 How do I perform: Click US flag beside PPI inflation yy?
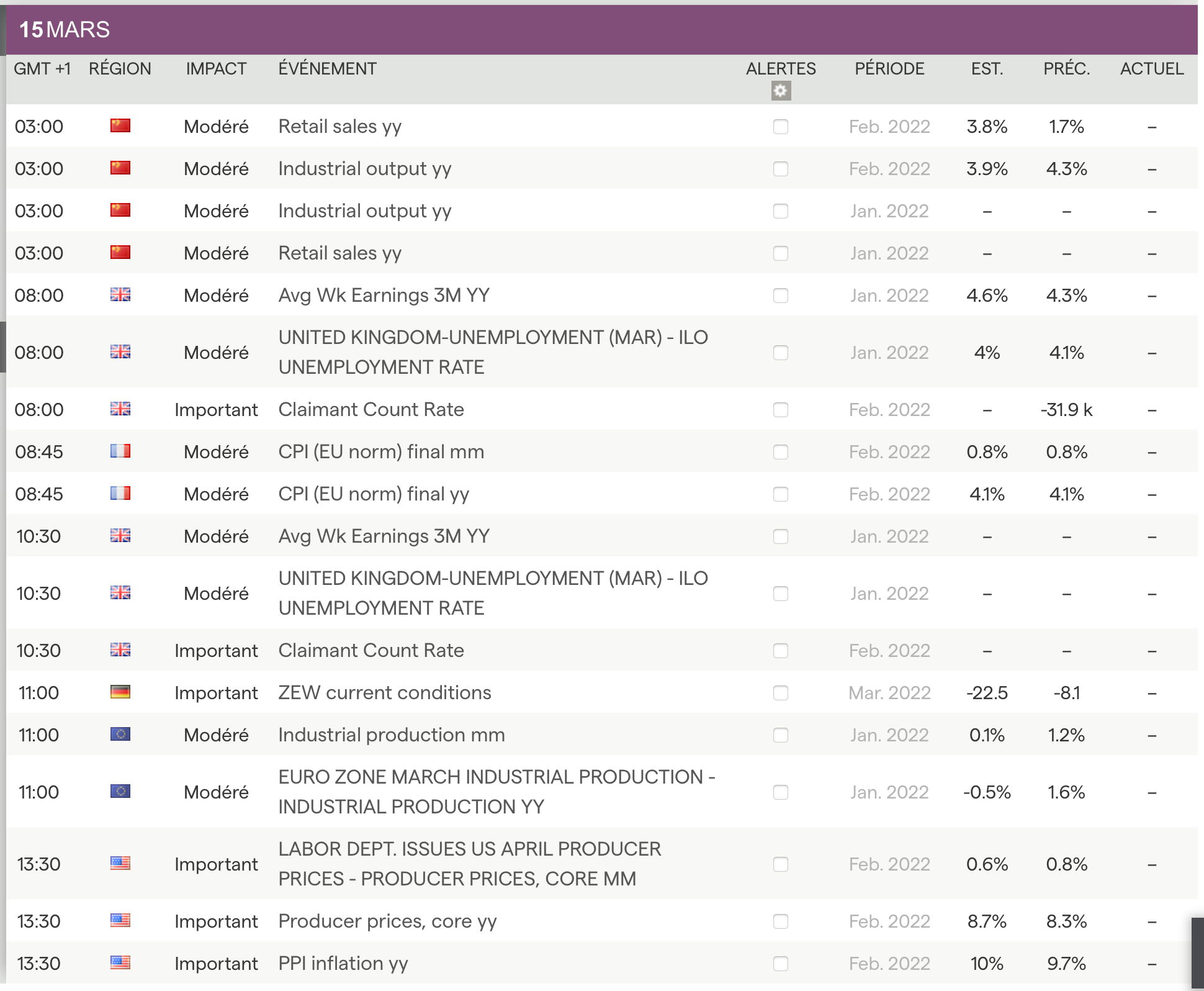click(x=120, y=963)
